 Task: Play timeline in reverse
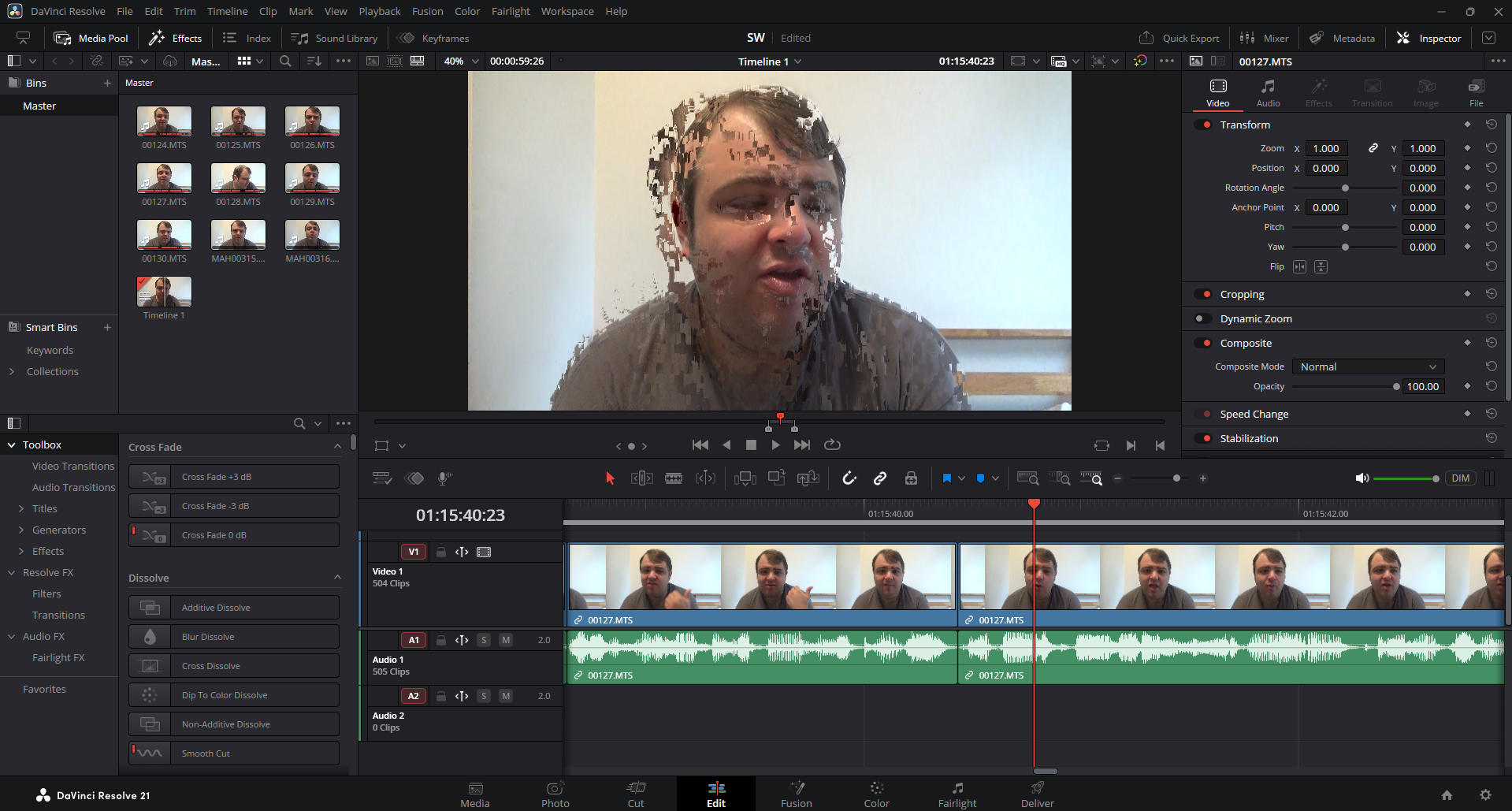coord(726,445)
